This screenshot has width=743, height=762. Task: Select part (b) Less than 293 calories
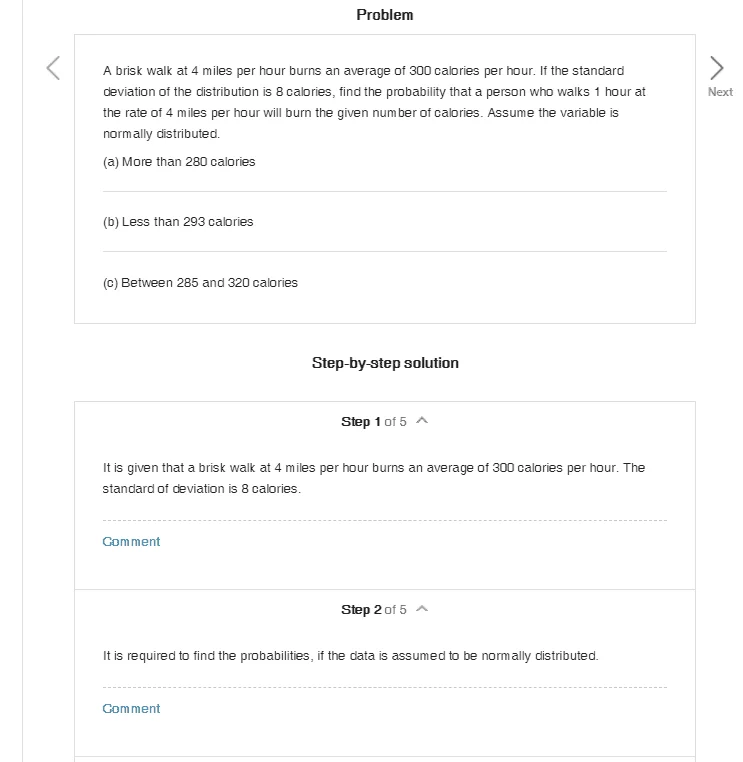pos(178,222)
